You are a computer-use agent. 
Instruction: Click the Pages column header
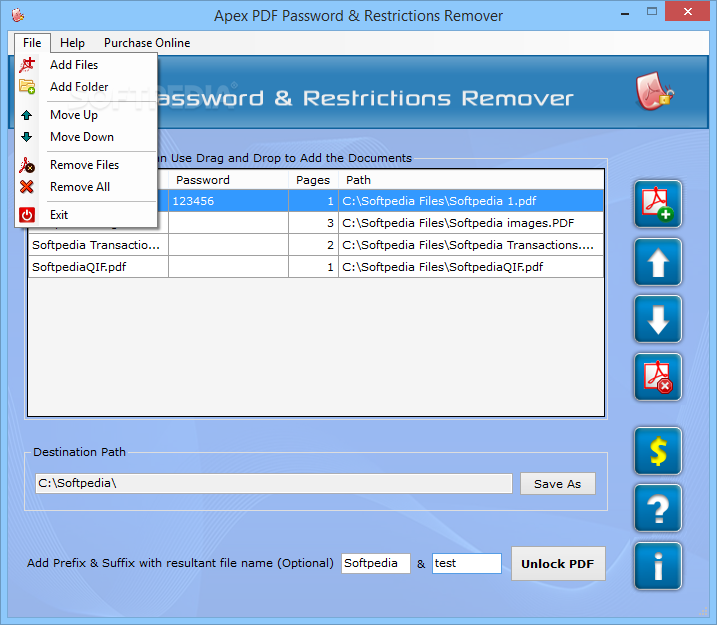coord(313,180)
